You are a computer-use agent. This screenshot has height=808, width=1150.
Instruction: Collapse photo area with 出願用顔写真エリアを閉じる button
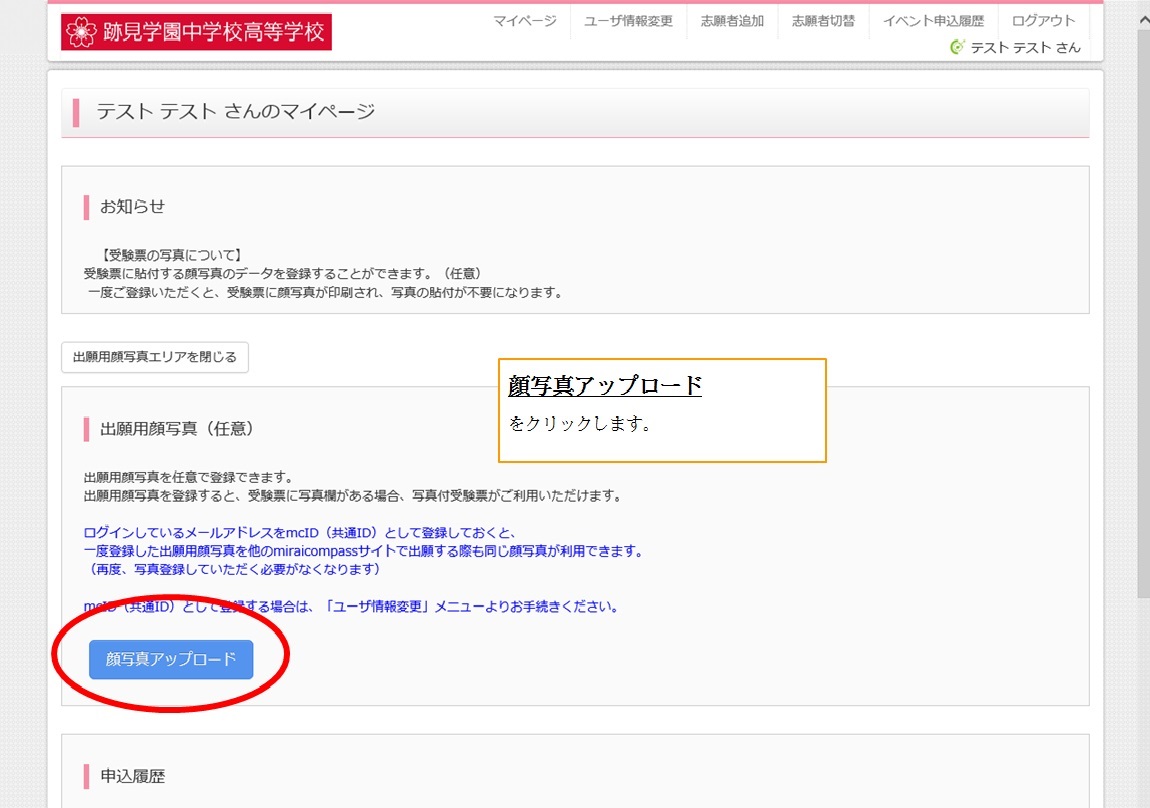tap(155, 357)
